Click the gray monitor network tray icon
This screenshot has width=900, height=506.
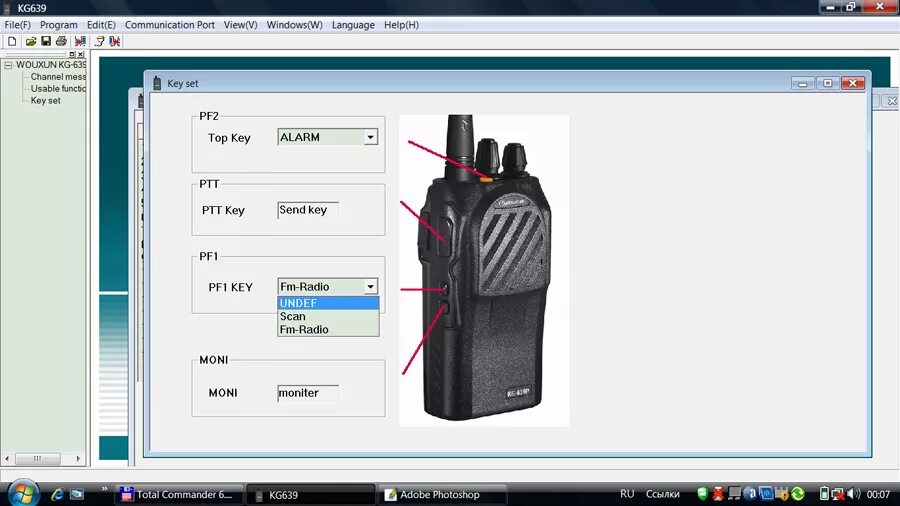click(734, 494)
